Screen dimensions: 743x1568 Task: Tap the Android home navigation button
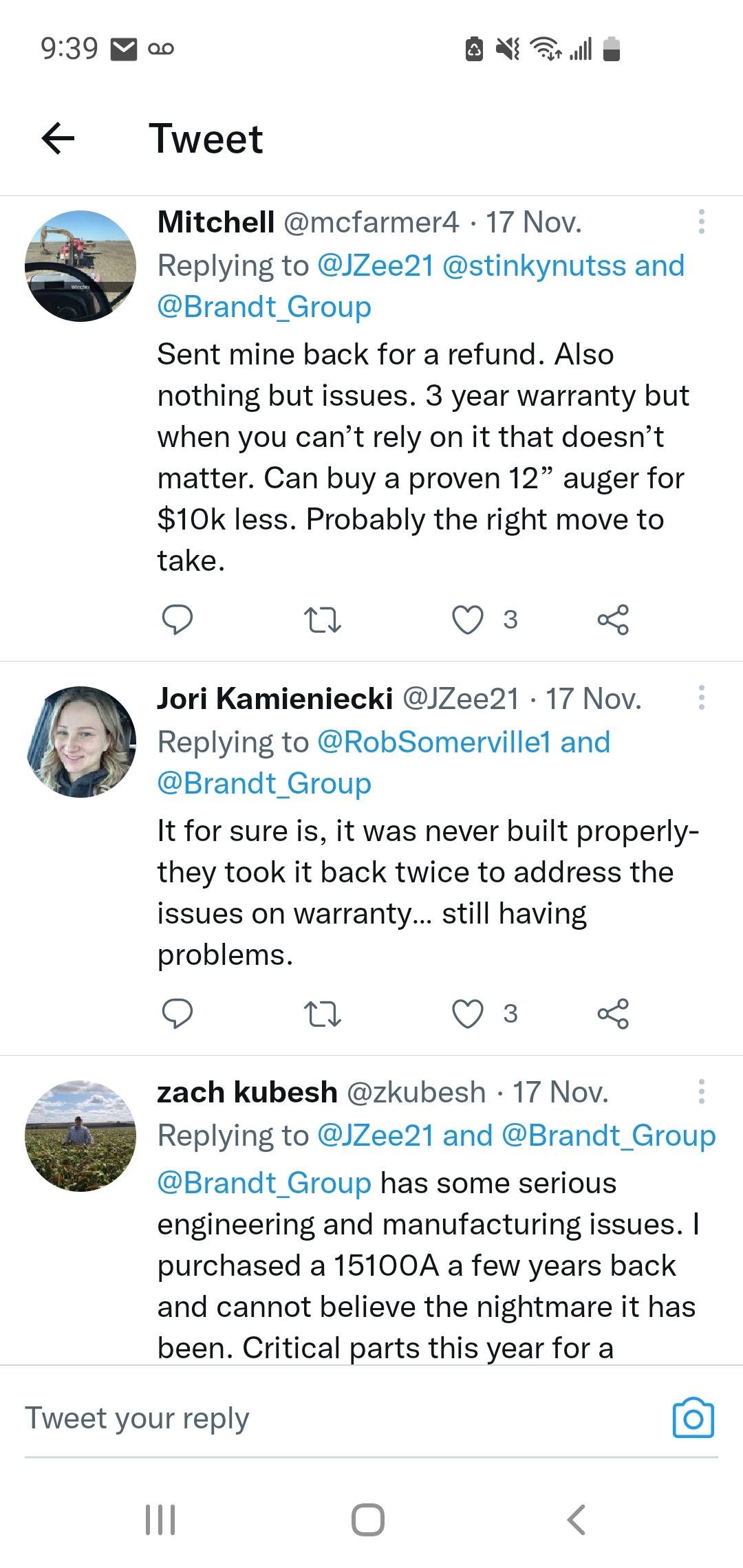click(x=368, y=1519)
